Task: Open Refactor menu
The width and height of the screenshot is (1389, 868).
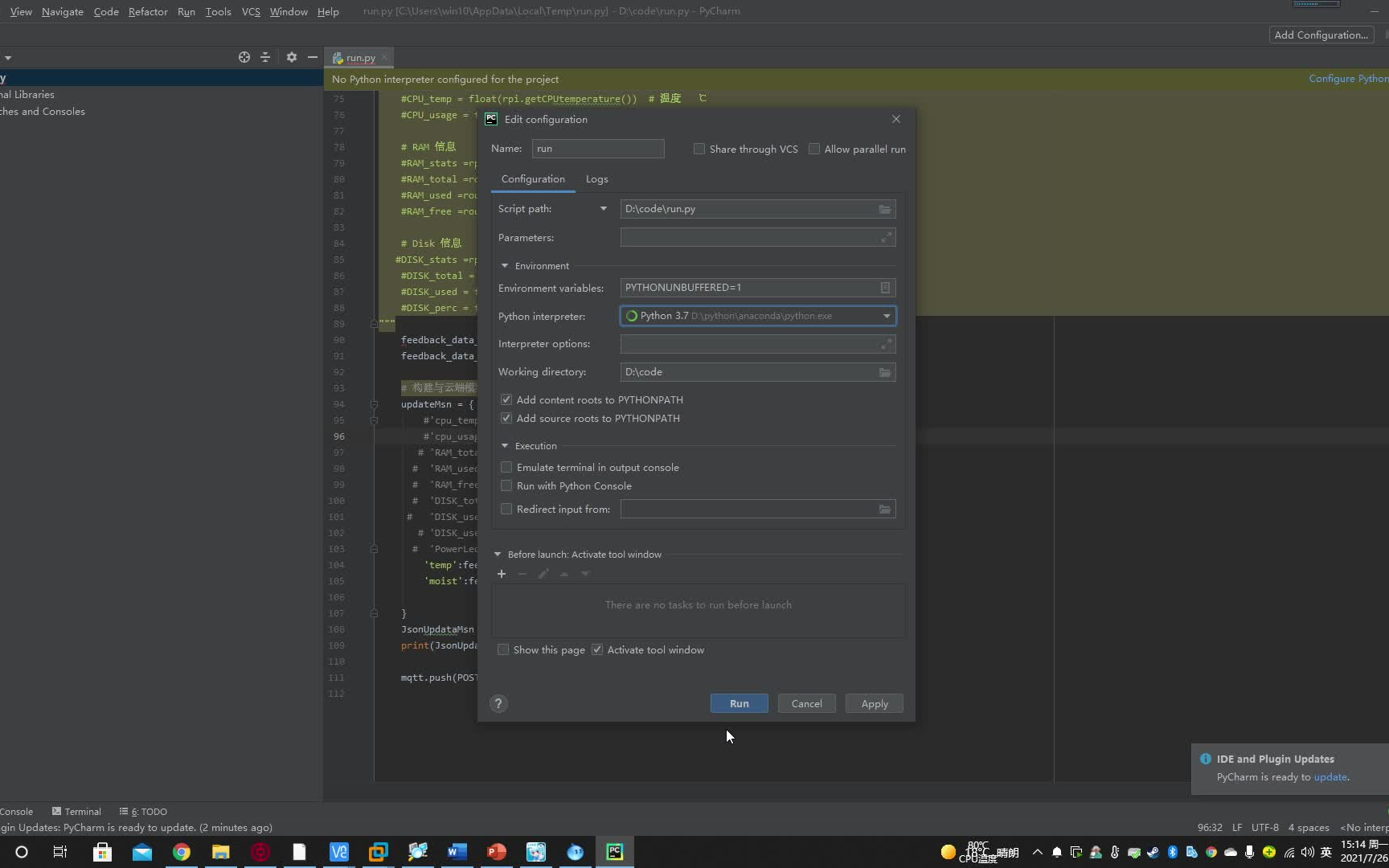Action: (x=148, y=11)
